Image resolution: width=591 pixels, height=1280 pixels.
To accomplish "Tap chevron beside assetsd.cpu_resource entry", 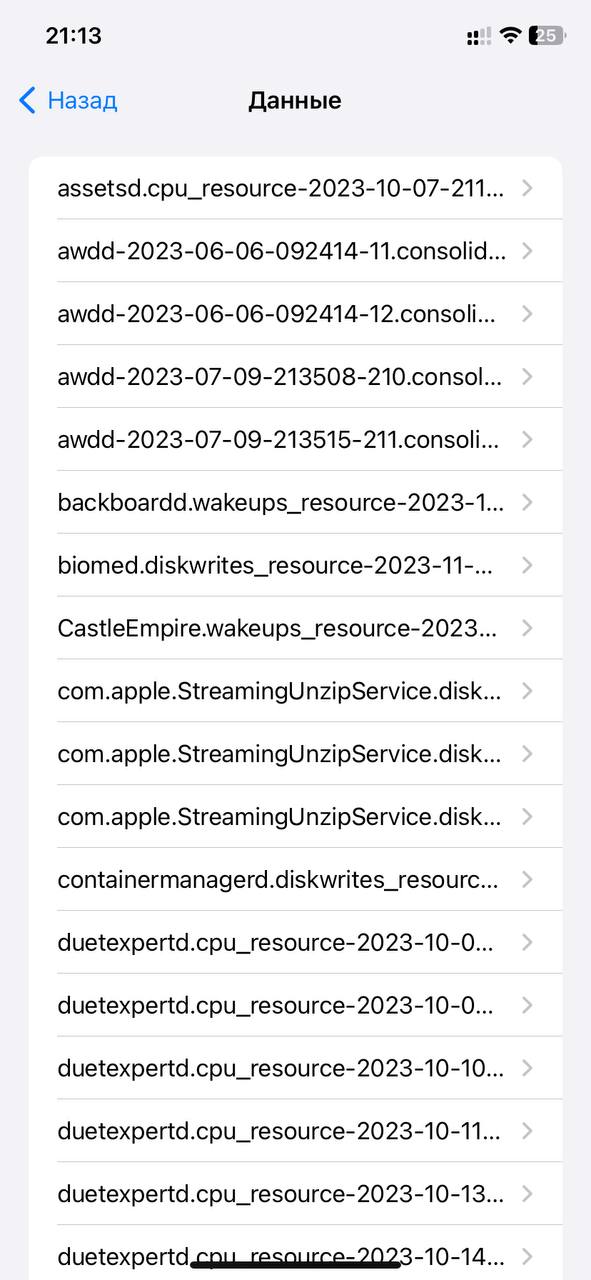I will click(527, 188).
